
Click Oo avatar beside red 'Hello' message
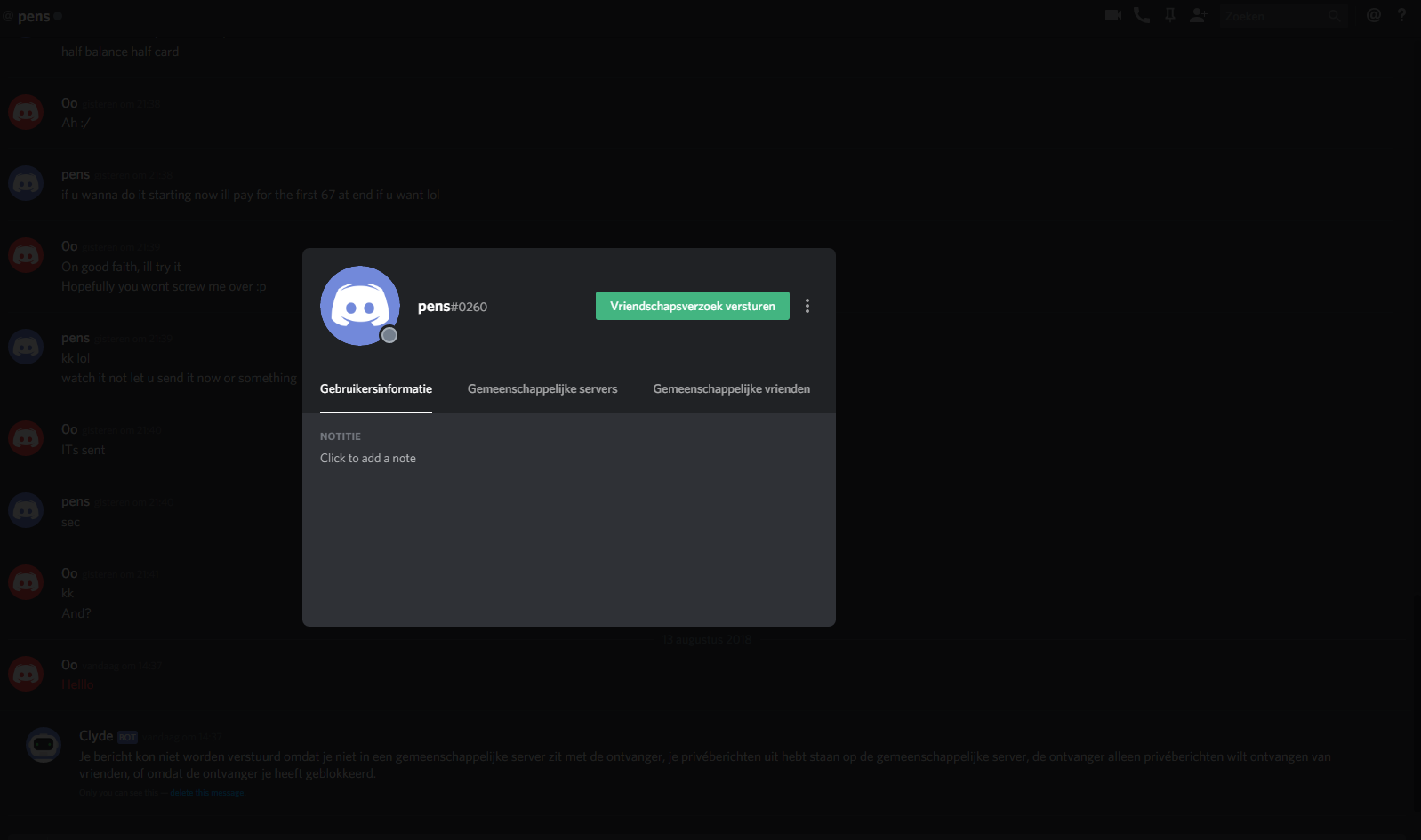(26, 674)
